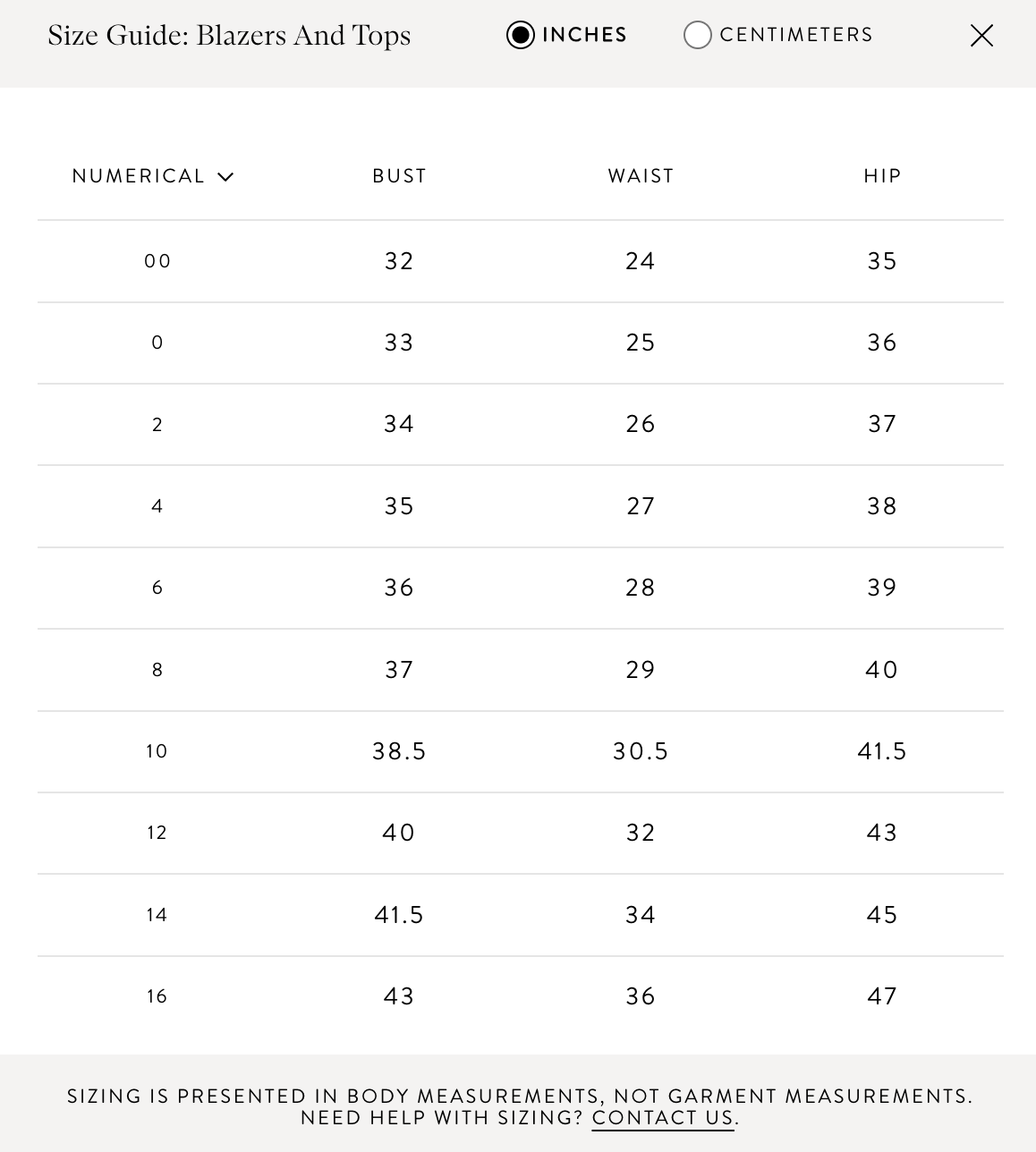Click the chevron next to Numerical

225,177
